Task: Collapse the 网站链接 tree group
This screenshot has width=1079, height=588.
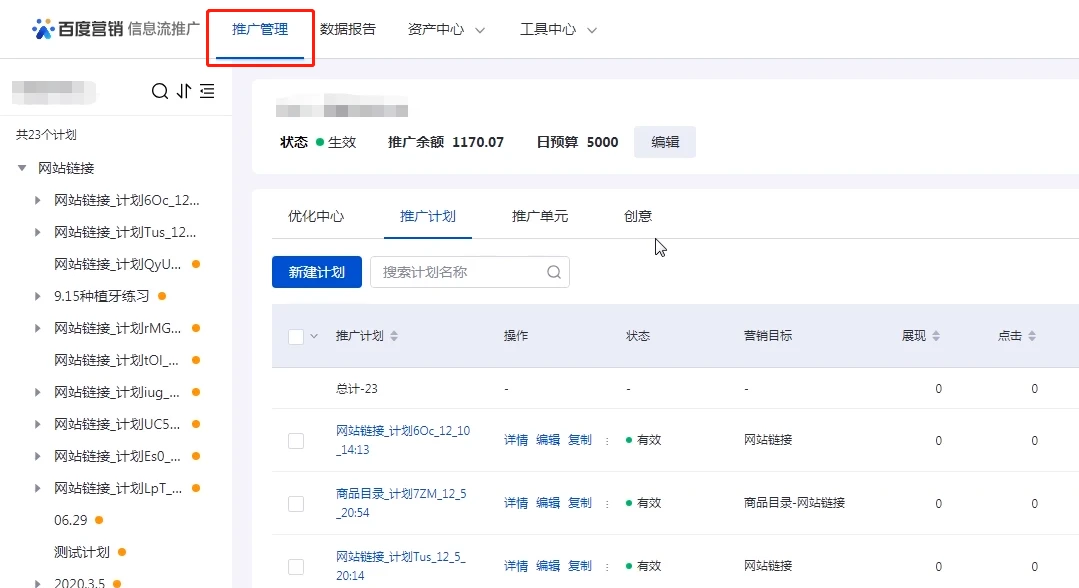Action: tap(22, 168)
